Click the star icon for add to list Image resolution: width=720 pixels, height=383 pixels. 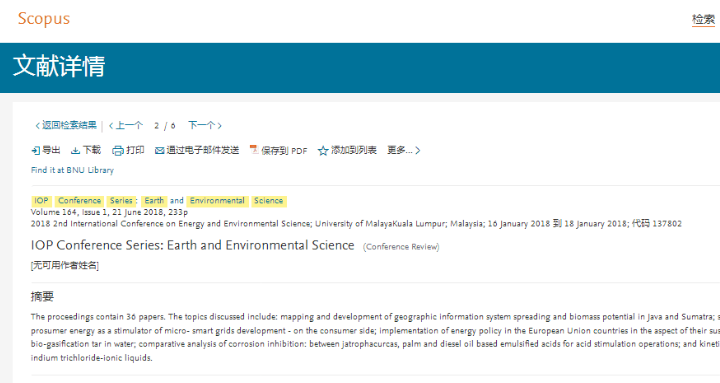323,151
